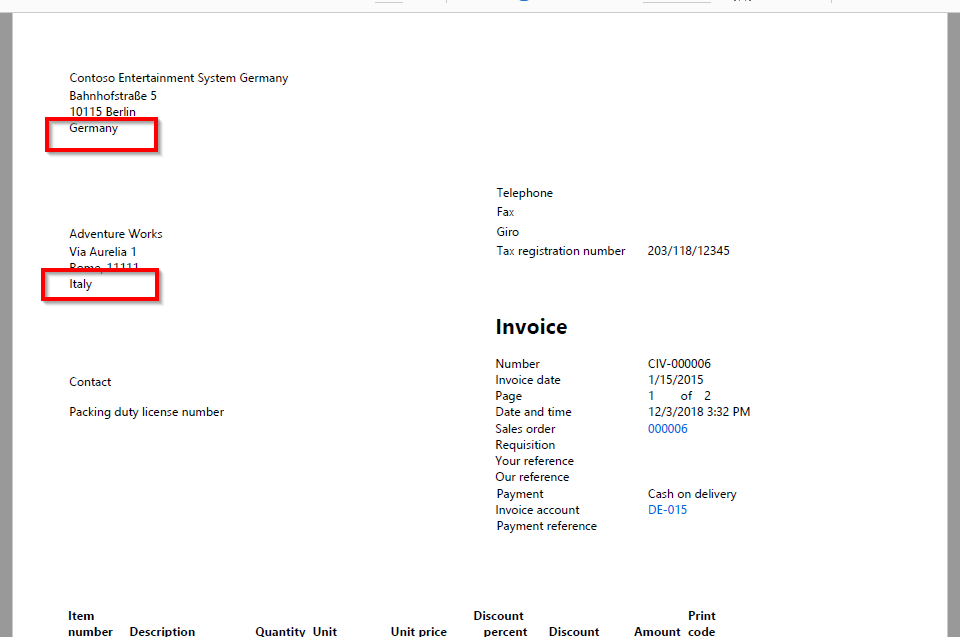
Task: Click the invoice number CIV-000006
Action: (679, 364)
